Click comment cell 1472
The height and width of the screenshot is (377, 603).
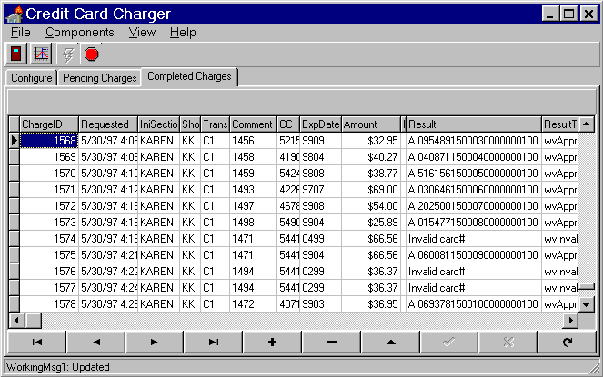coord(253,304)
